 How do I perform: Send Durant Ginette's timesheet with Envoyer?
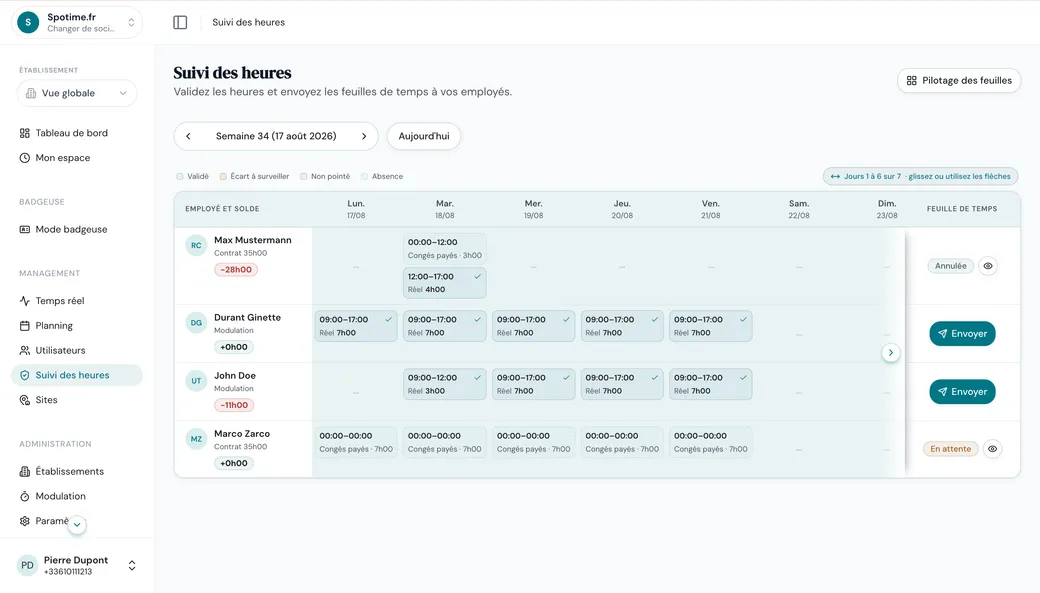tap(962, 334)
